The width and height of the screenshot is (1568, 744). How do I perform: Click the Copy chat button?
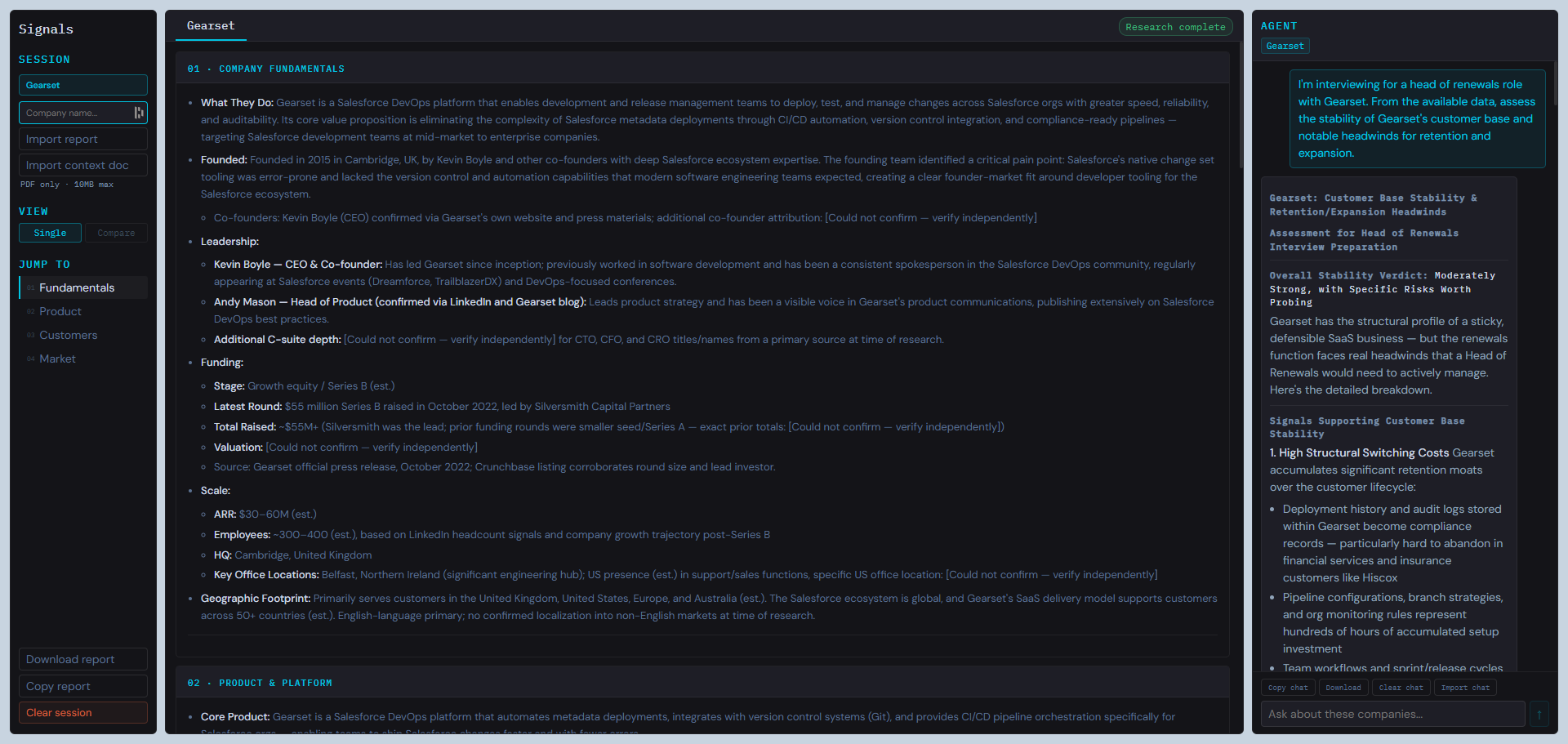(1288, 688)
